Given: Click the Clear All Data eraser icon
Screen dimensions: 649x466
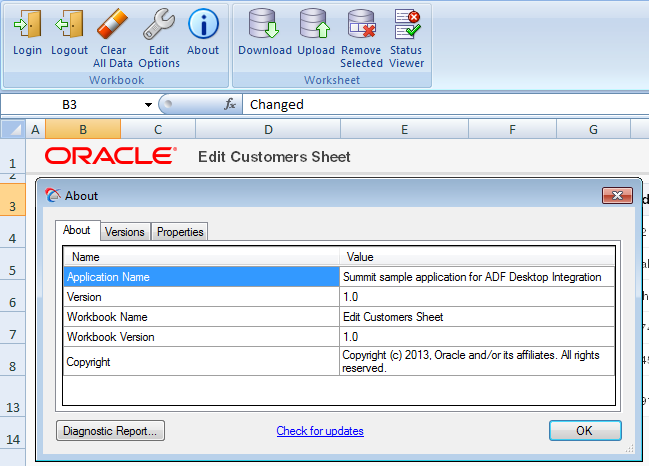Looking at the screenshot, I should (x=113, y=24).
